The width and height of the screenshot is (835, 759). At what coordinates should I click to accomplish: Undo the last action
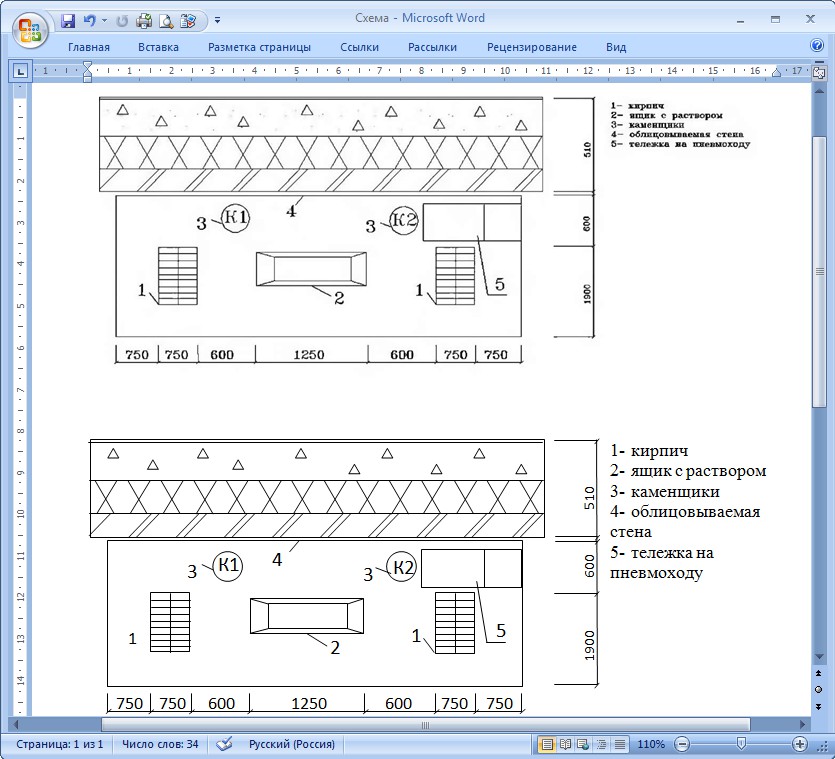(89, 21)
